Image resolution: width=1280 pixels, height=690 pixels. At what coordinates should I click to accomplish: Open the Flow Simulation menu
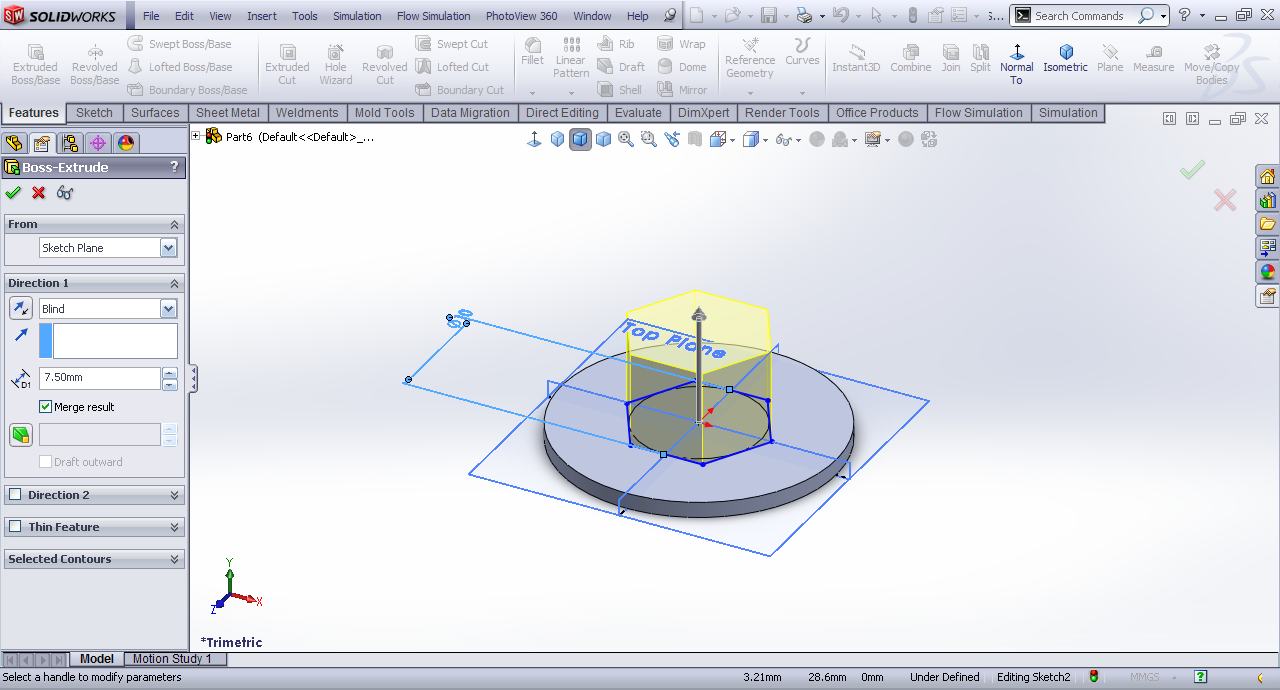tap(433, 16)
